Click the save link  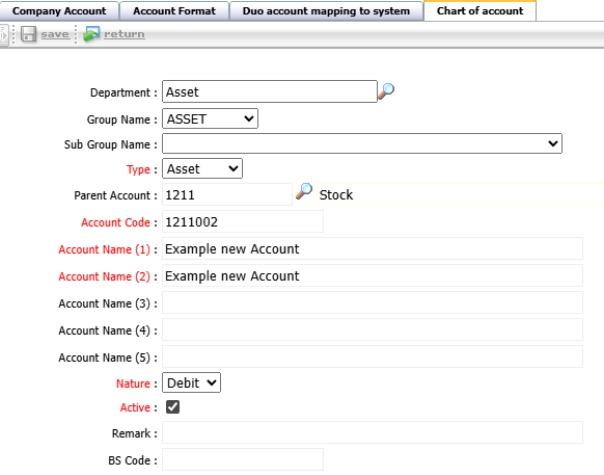[55, 35]
